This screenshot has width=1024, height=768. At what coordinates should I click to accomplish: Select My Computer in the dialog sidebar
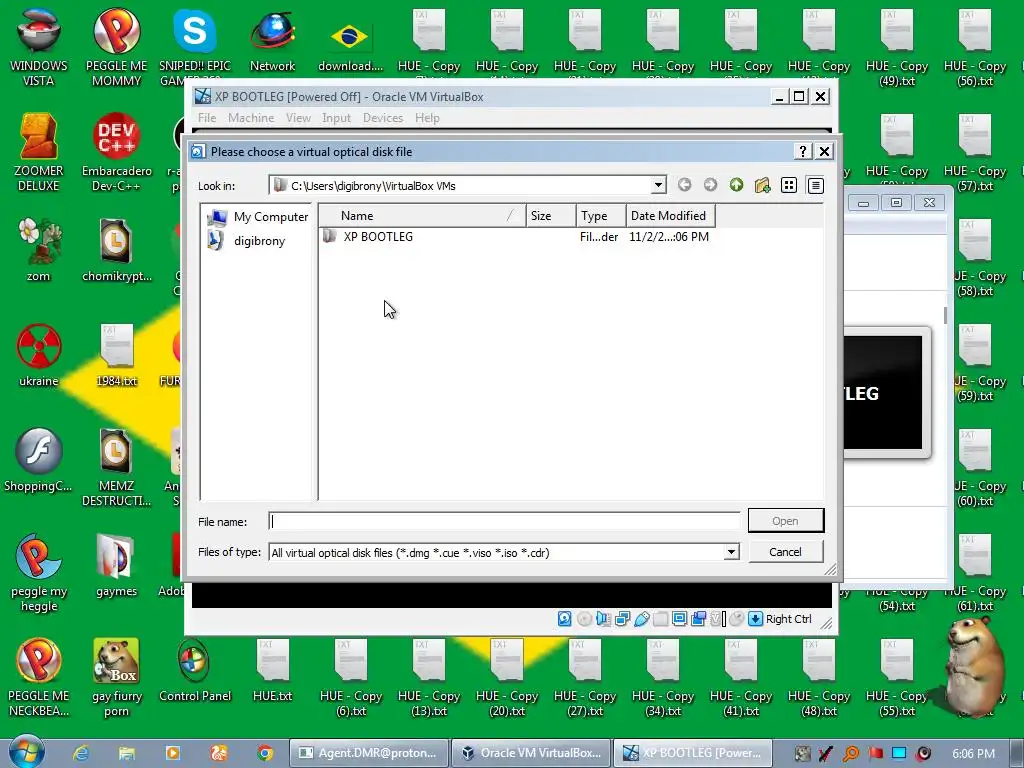(259, 217)
